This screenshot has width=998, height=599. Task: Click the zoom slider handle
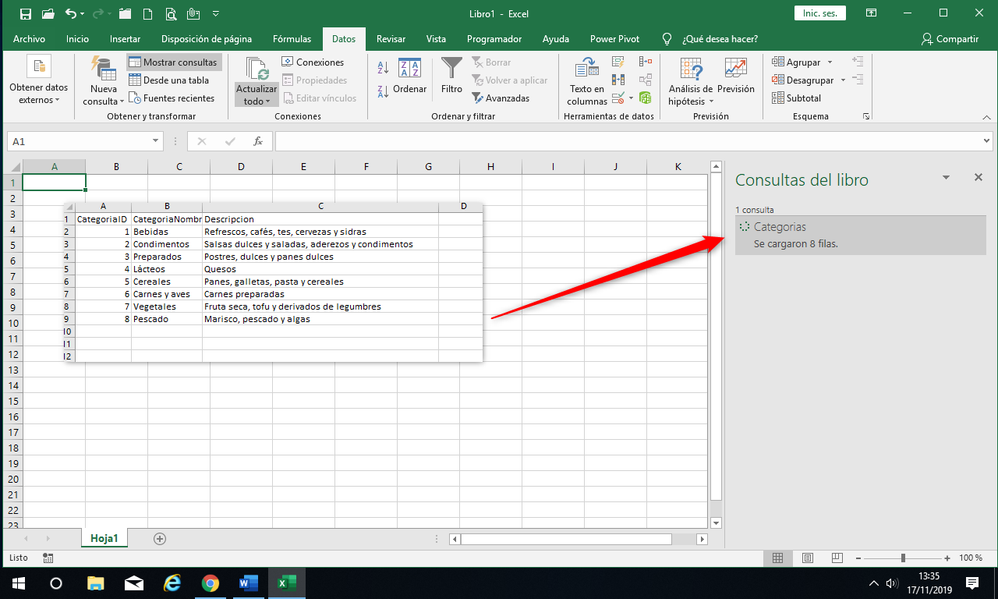903,558
